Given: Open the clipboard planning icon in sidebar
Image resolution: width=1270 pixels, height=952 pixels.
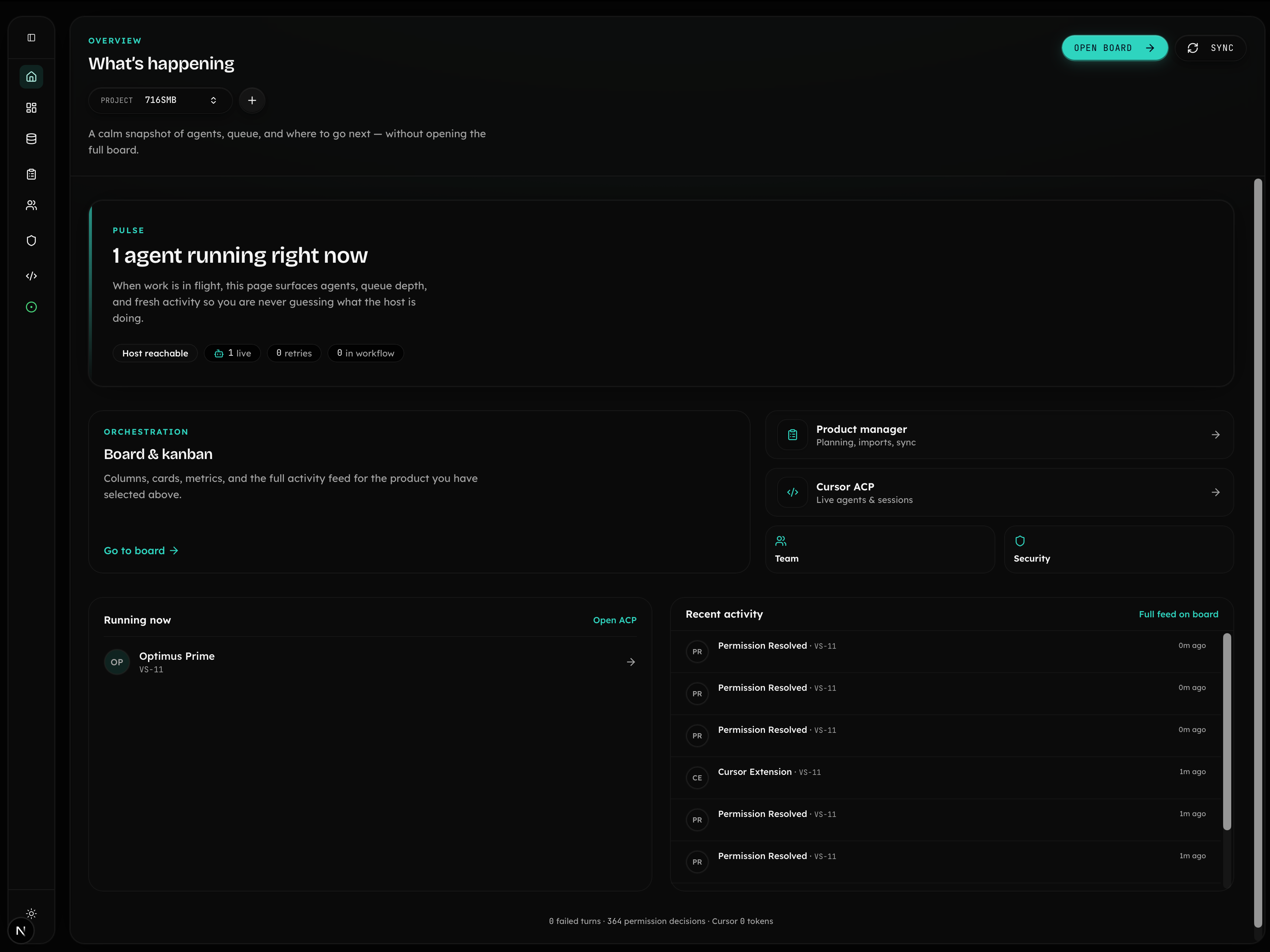Looking at the screenshot, I should point(32,175).
